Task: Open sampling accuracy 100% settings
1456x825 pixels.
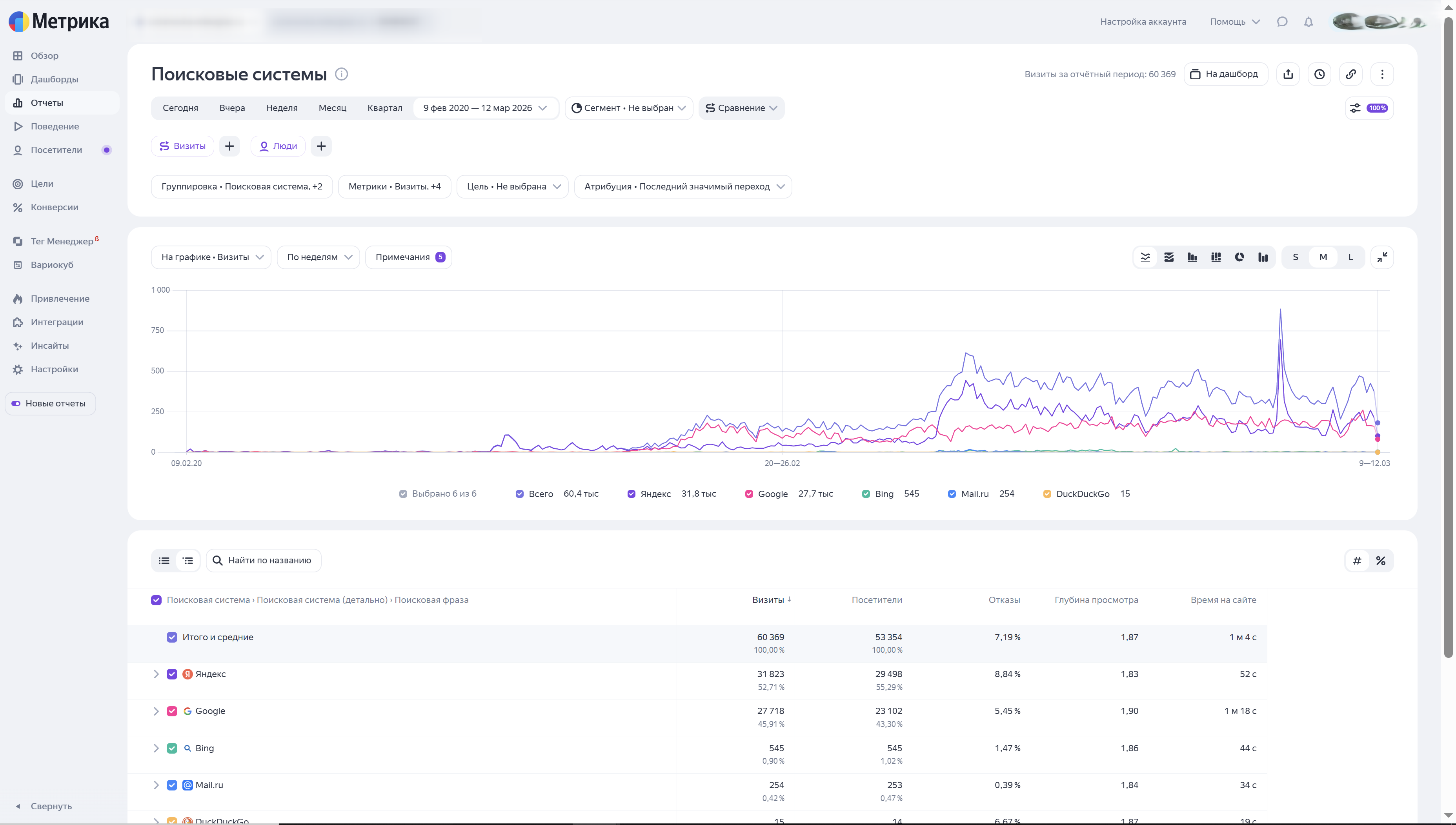Action: (1369, 108)
